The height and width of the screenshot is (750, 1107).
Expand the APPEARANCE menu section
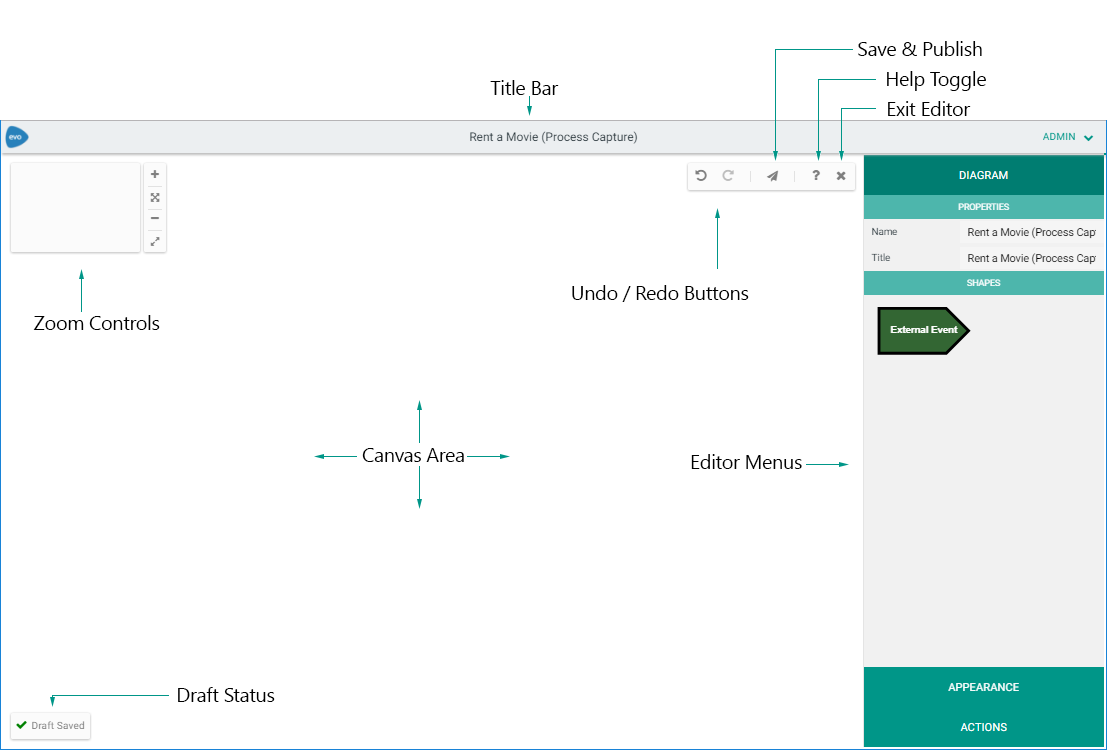point(984,687)
